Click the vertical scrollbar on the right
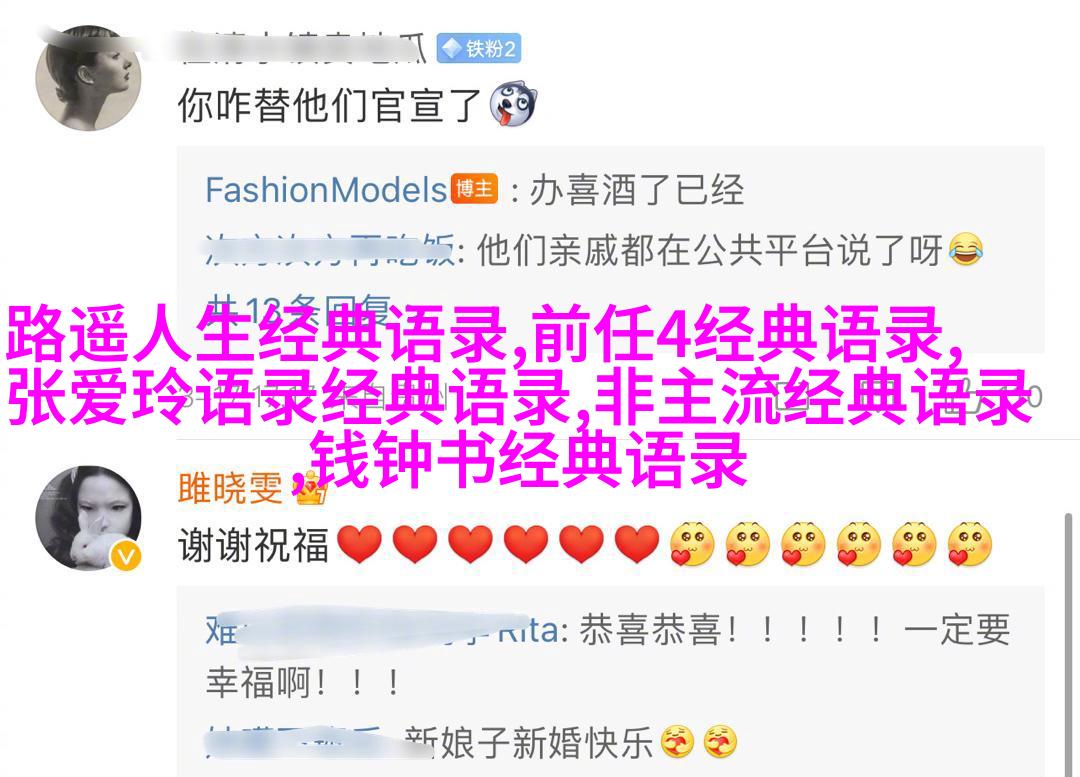The image size is (1080, 777). [x=1068, y=644]
